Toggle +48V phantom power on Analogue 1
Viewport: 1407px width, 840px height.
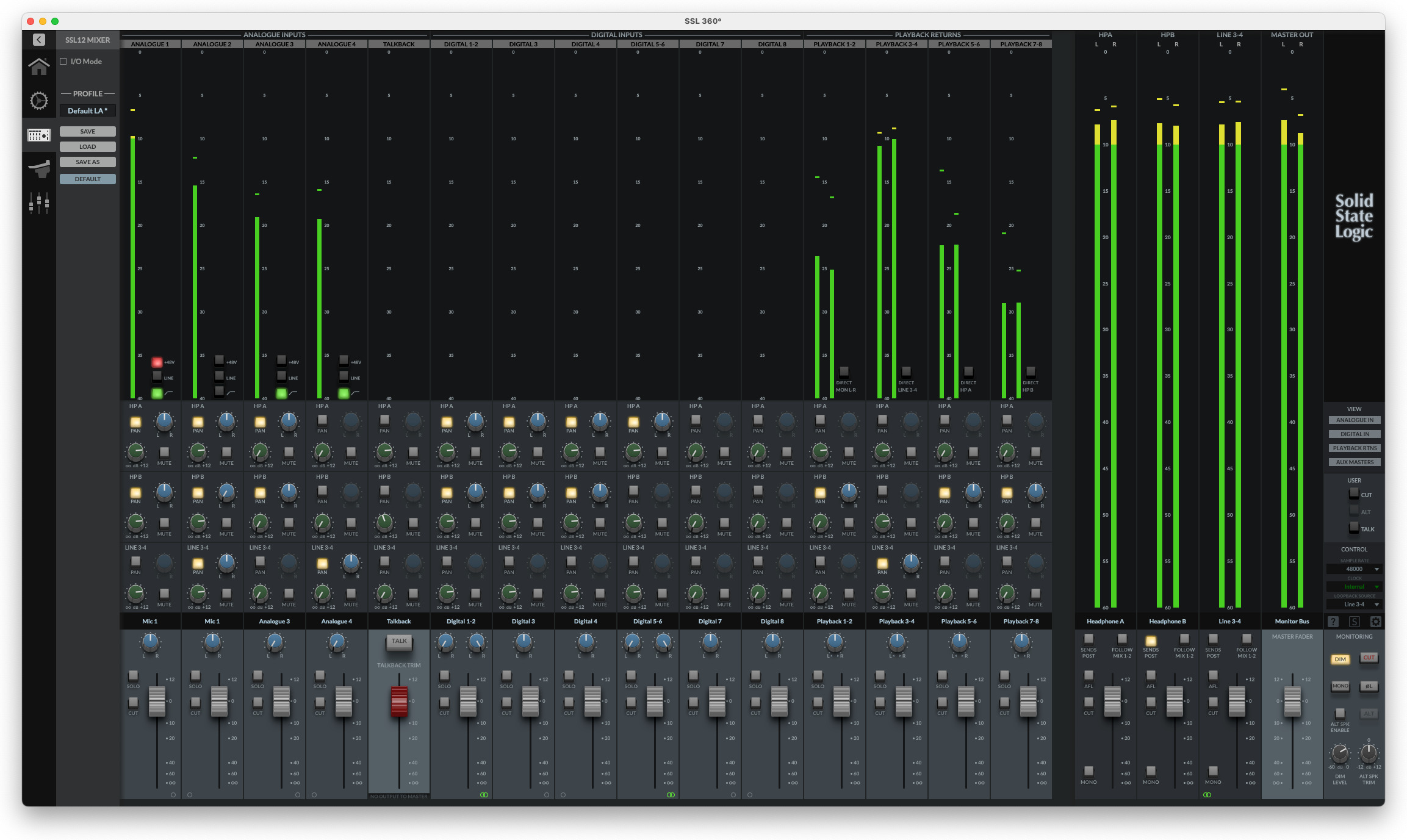coord(157,362)
